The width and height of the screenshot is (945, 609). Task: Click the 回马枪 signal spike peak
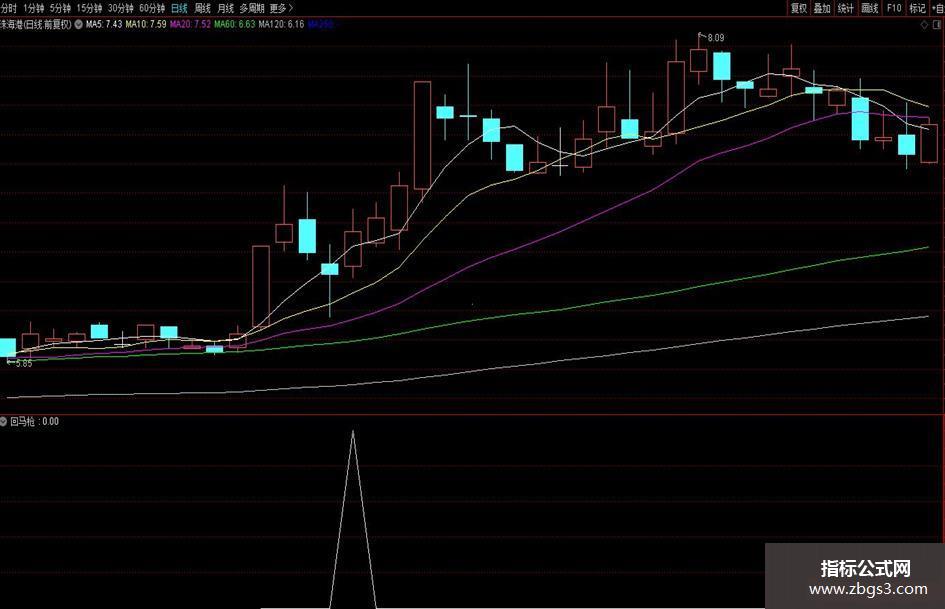coord(353,432)
